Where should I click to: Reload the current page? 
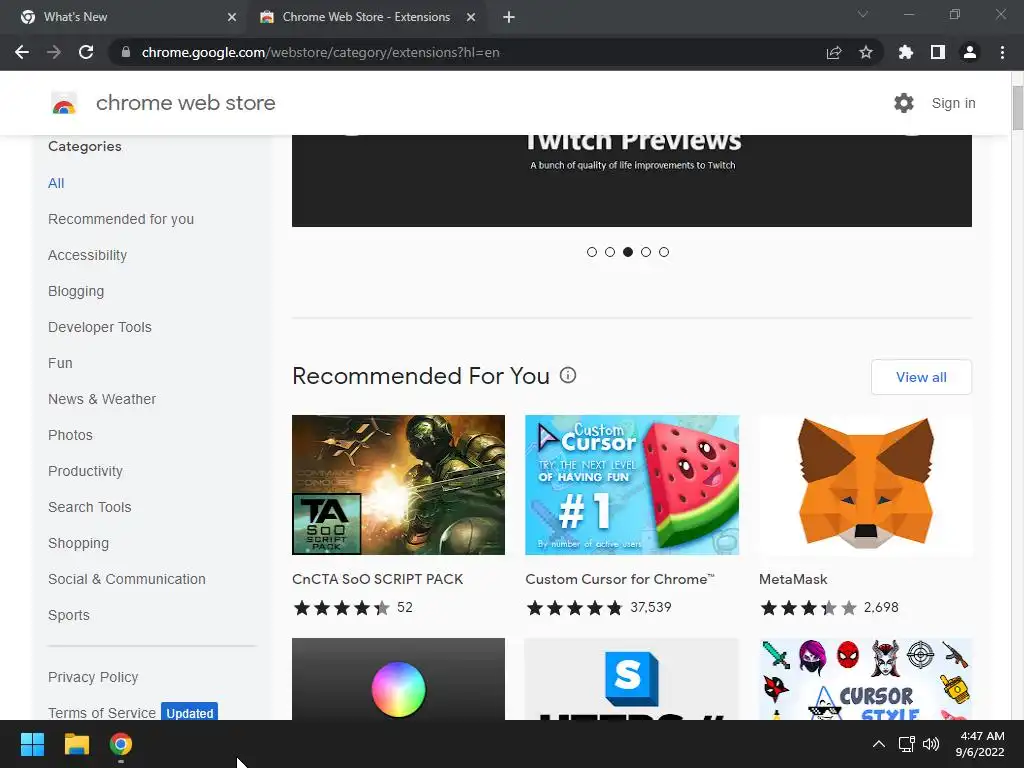click(86, 52)
